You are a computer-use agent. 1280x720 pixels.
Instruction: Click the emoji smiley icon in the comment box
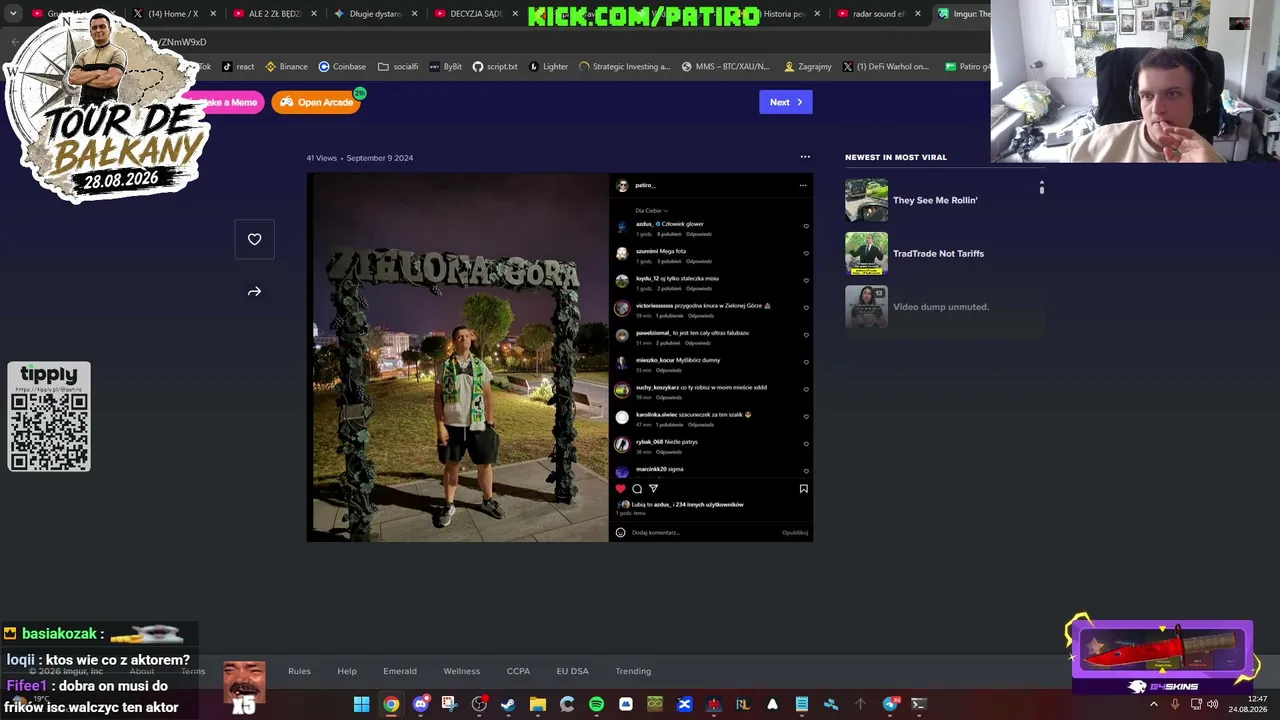point(620,533)
